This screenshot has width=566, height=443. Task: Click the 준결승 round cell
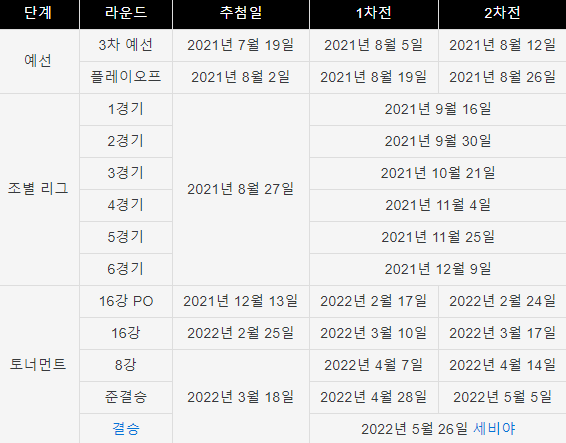[x=126, y=397]
